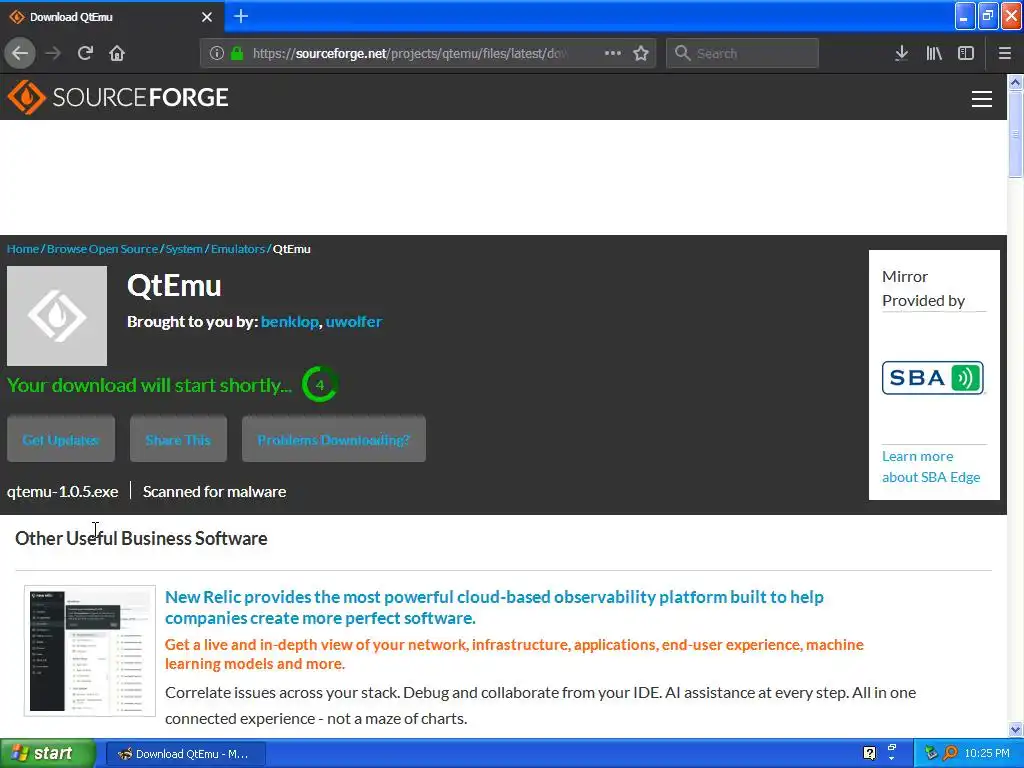Click the page scrollbar up arrow
The height and width of the screenshot is (768, 1024).
(x=1015, y=82)
